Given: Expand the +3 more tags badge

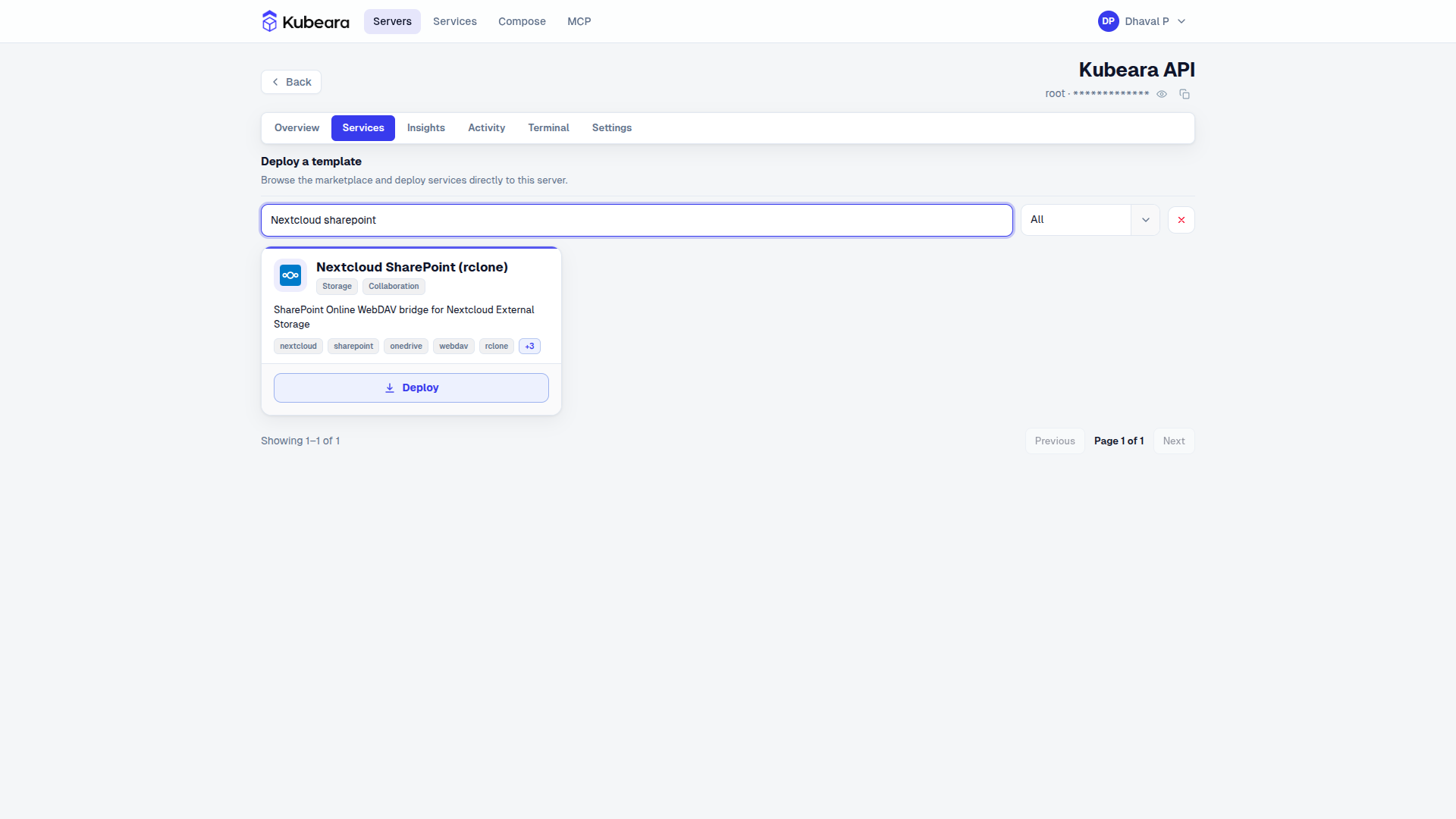Looking at the screenshot, I should point(529,347).
